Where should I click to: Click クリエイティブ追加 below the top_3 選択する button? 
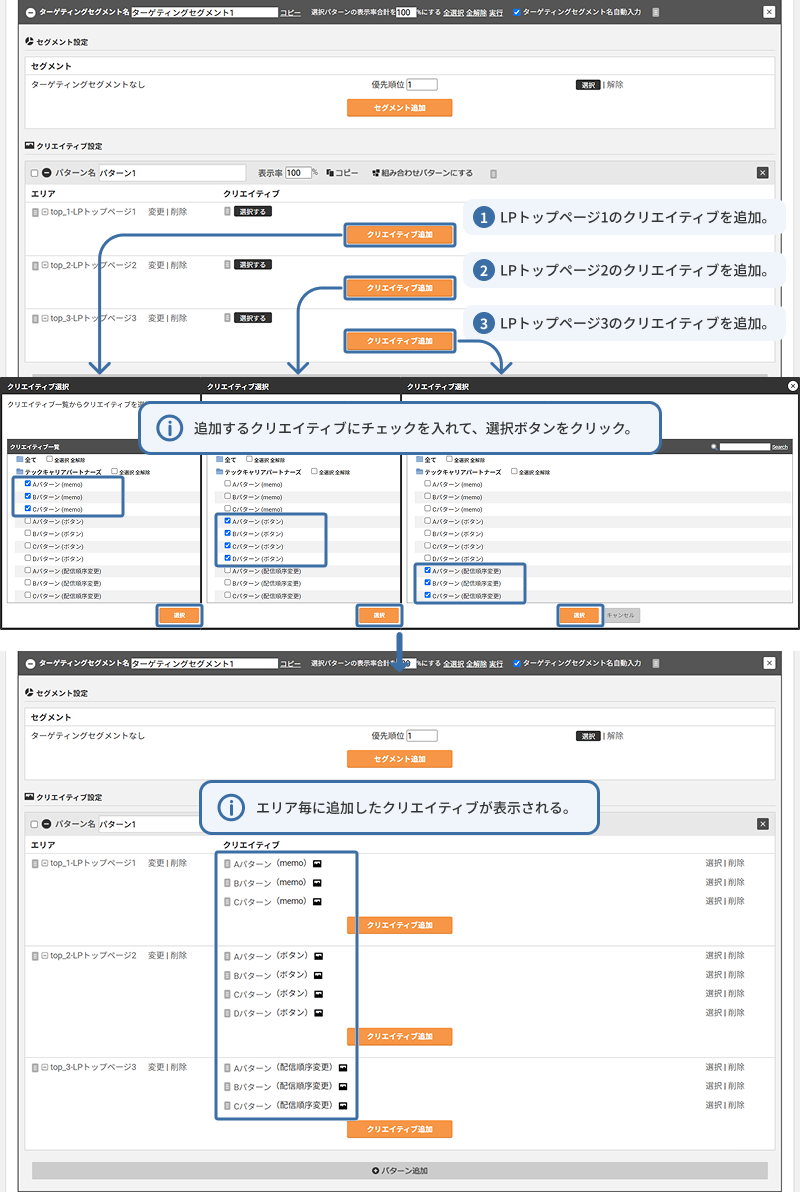(400, 341)
